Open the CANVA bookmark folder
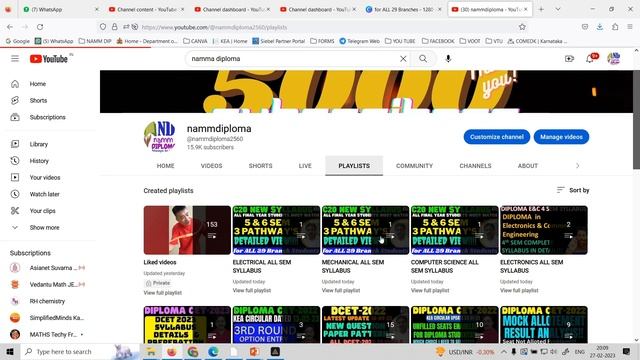640x360 pixels. pos(195,41)
